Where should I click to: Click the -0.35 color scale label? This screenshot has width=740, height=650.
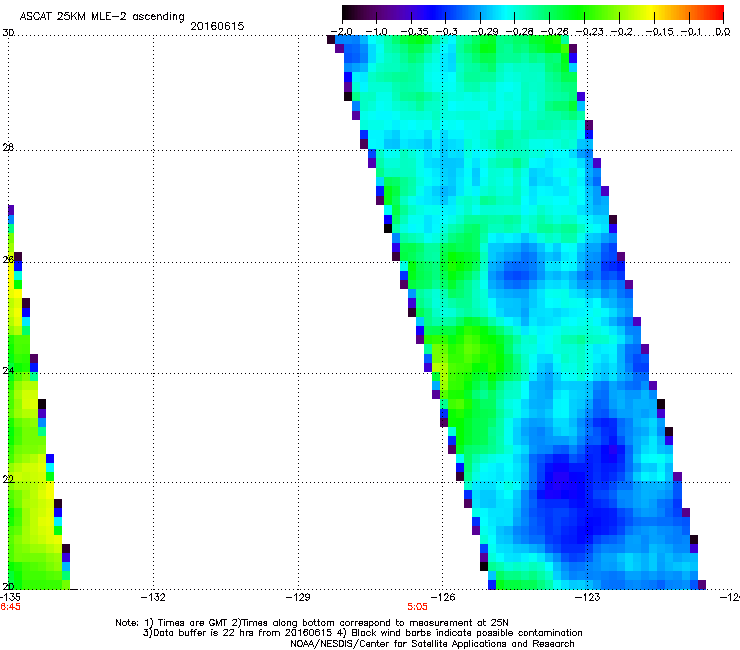click(x=414, y=32)
